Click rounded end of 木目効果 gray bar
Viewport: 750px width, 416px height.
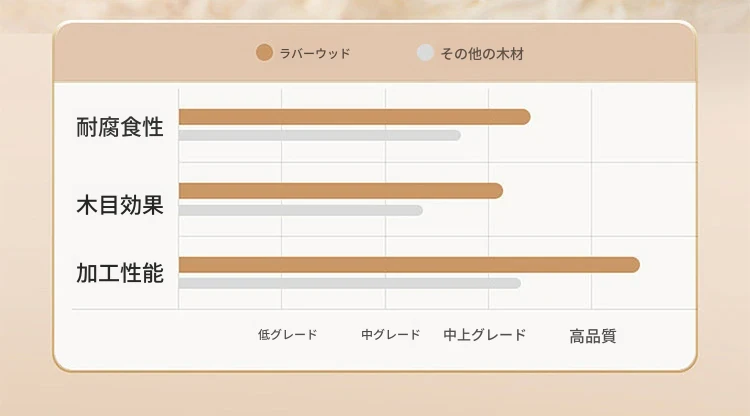pos(418,210)
